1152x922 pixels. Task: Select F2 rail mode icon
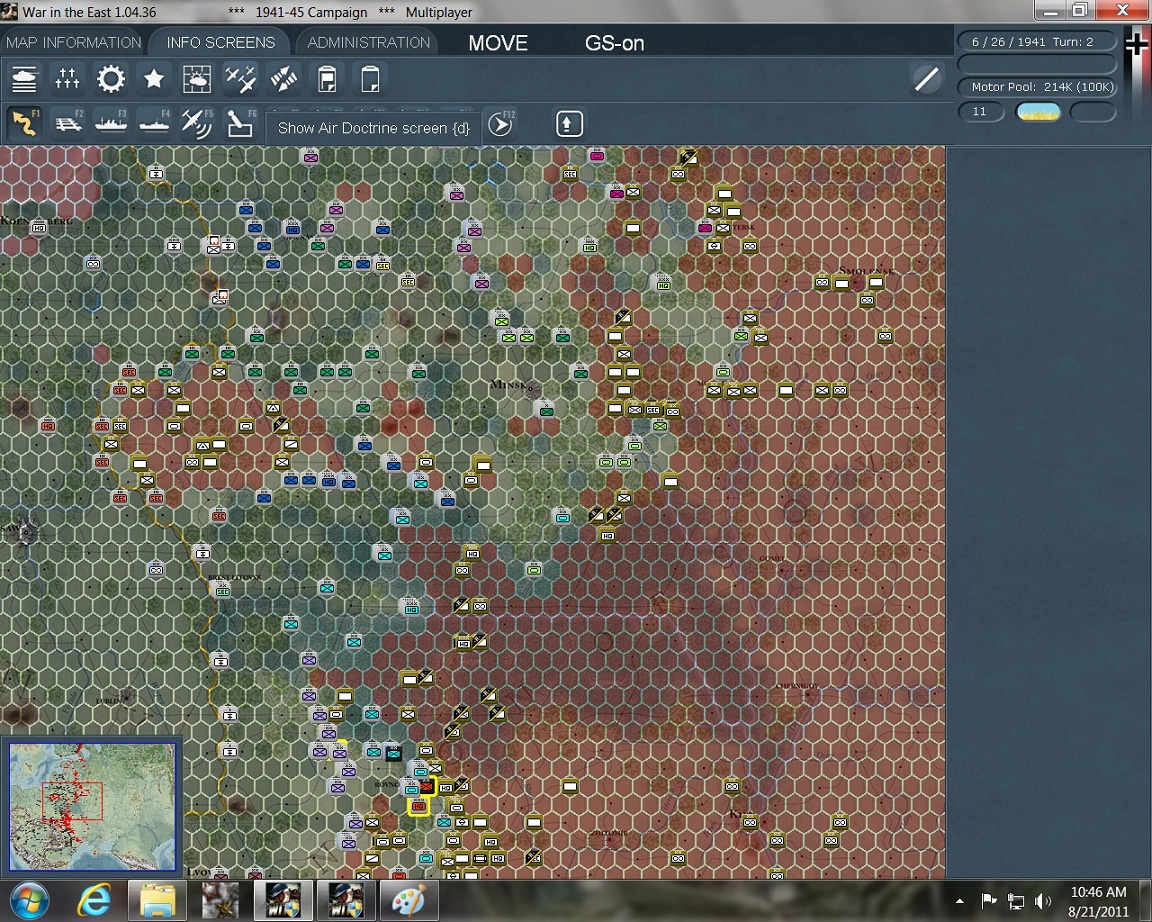coord(68,124)
